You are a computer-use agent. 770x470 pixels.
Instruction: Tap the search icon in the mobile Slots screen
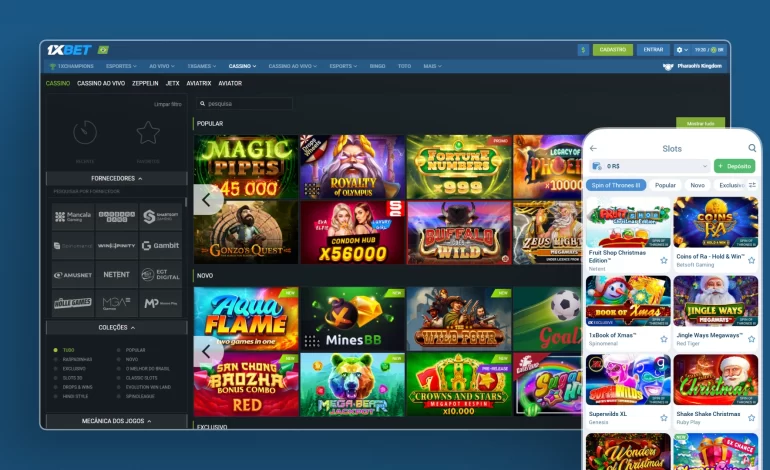coord(752,148)
